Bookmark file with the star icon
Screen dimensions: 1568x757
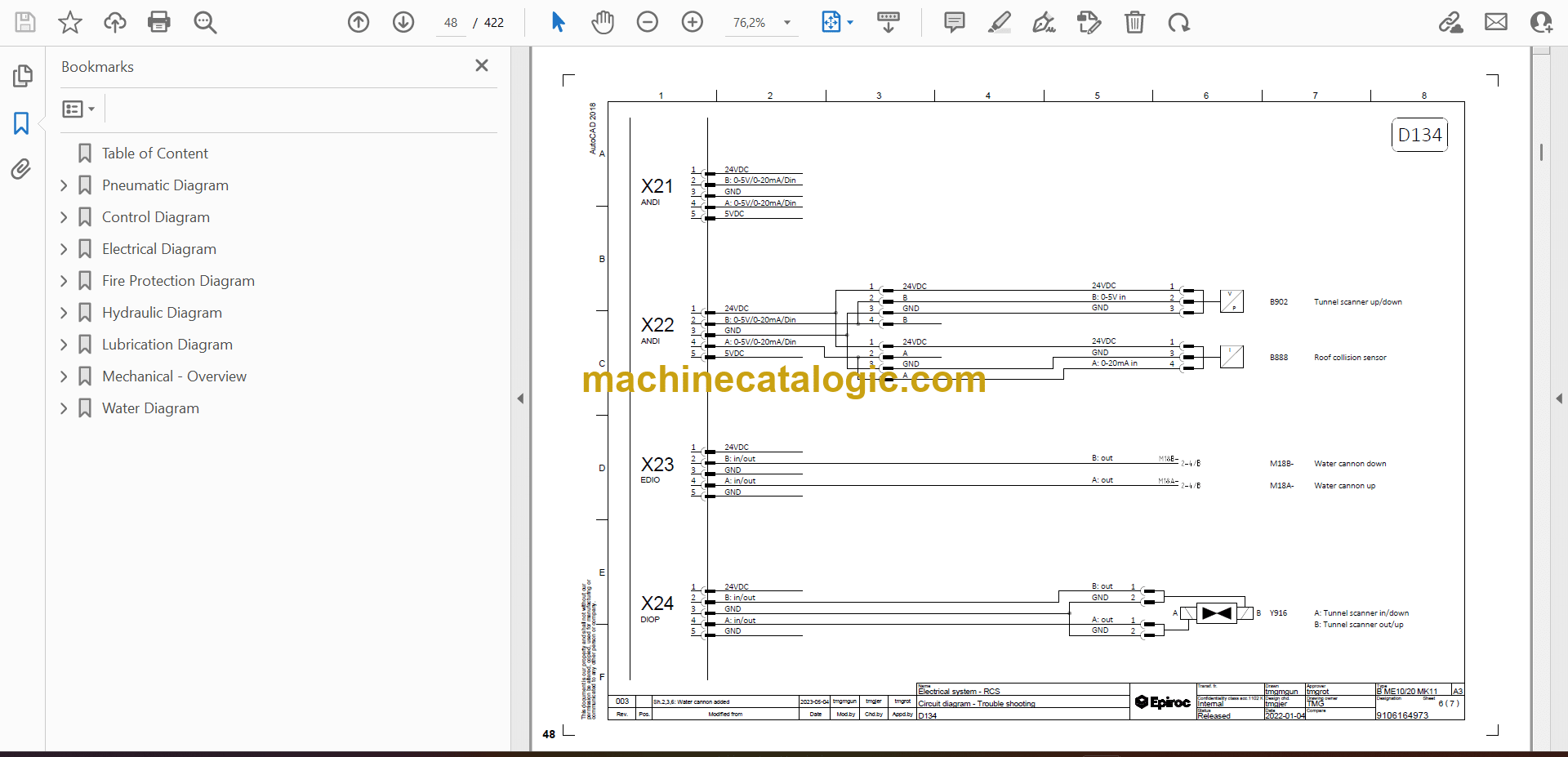click(x=70, y=22)
